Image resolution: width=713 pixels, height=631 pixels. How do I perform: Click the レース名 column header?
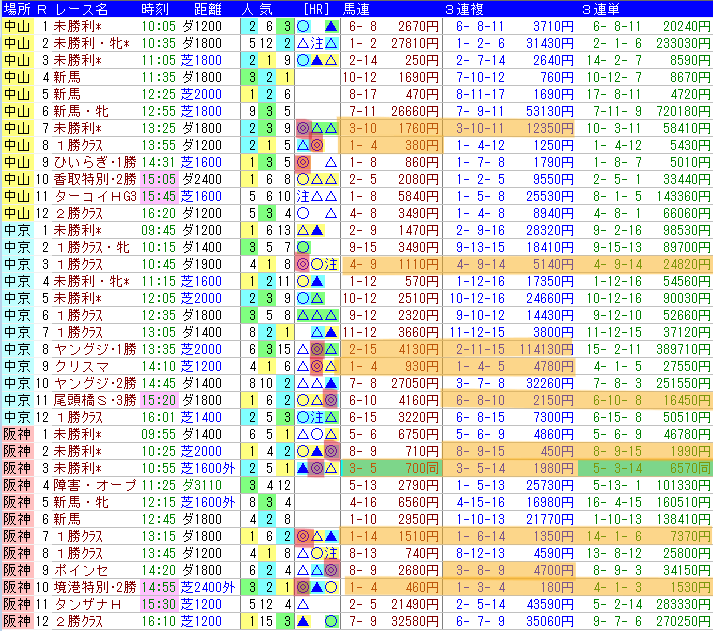(x=82, y=9)
